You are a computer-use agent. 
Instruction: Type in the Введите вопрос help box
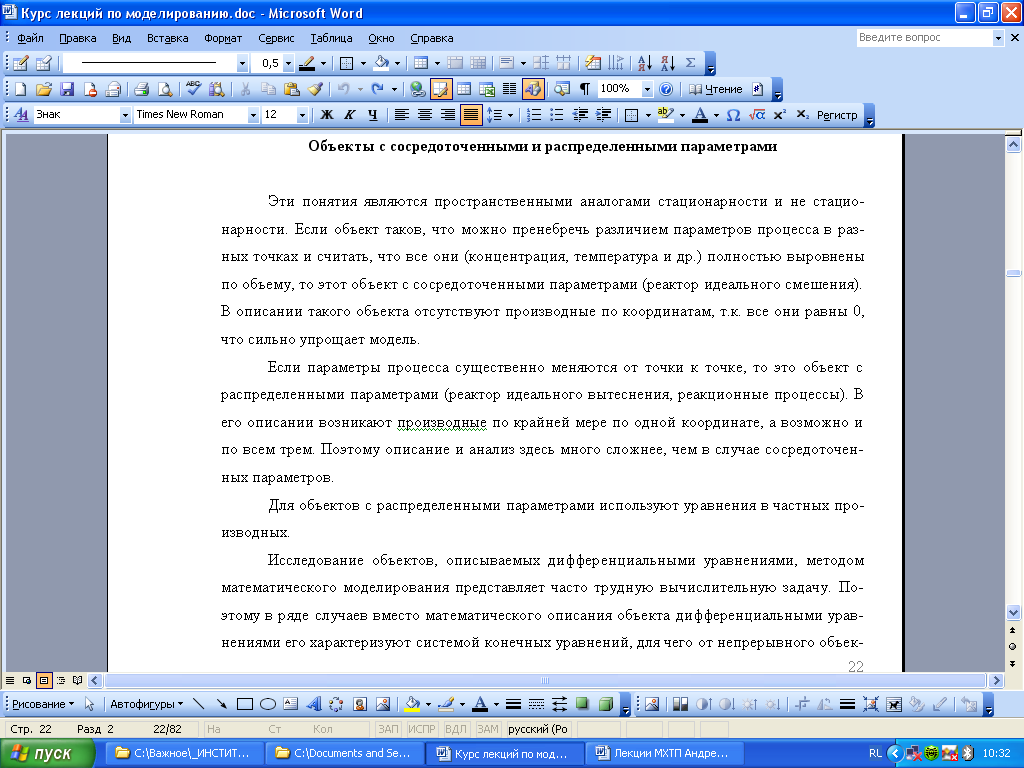tap(924, 38)
